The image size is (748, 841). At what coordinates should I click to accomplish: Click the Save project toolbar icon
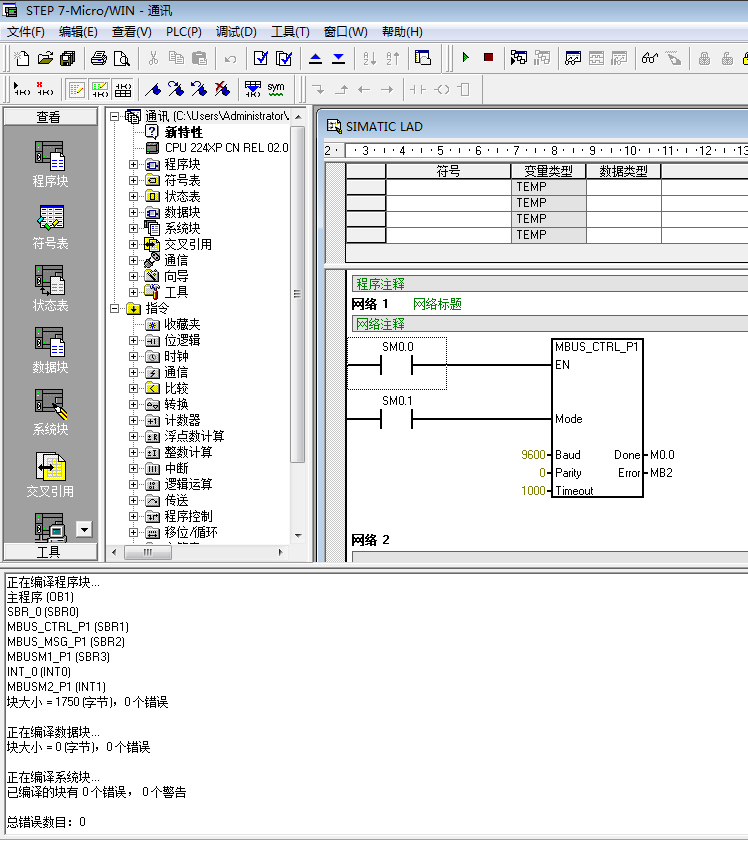pos(67,58)
